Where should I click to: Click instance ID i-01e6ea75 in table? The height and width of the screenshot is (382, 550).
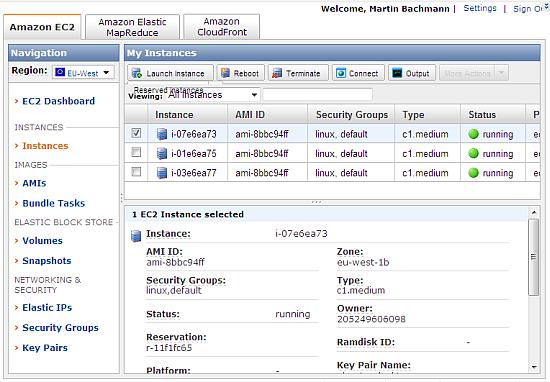tap(194, 154)
